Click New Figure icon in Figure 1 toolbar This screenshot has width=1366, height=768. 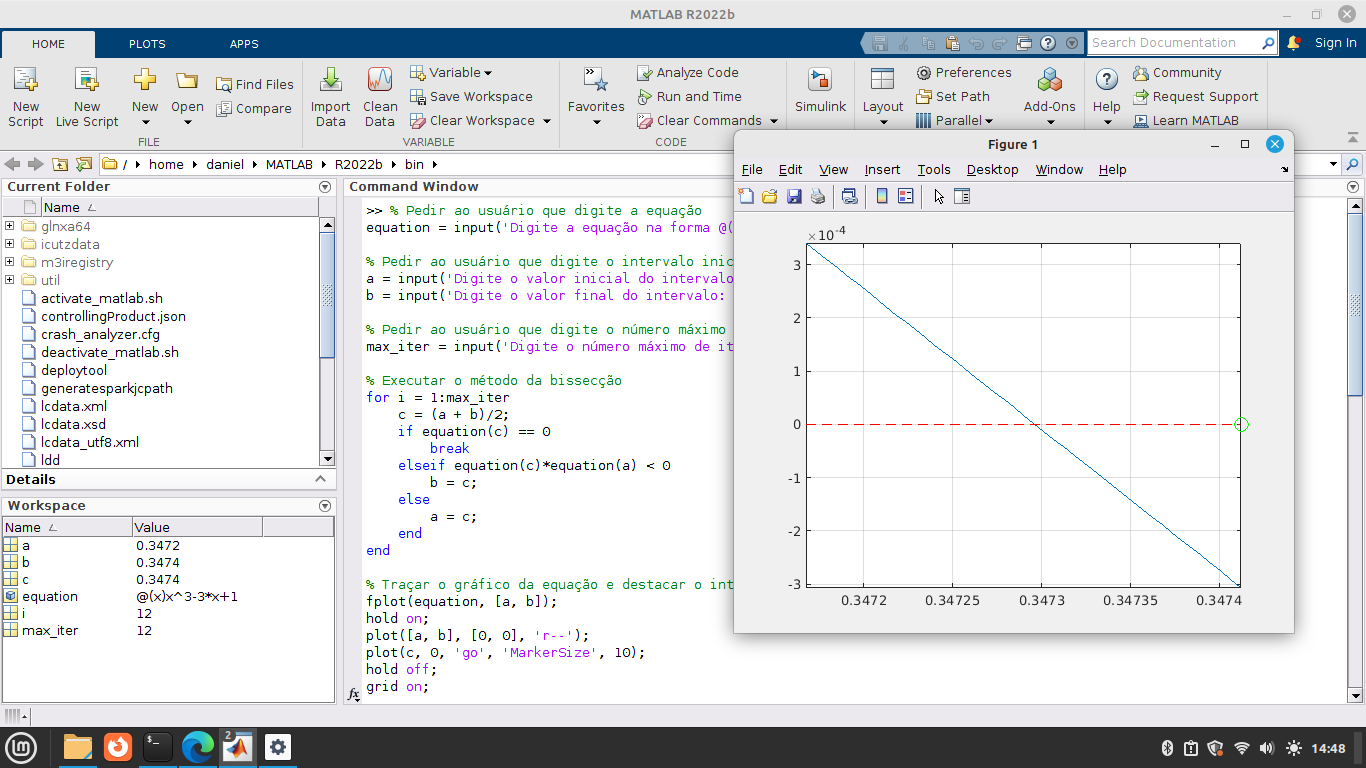pyautogui.click(x=746, y=196)
